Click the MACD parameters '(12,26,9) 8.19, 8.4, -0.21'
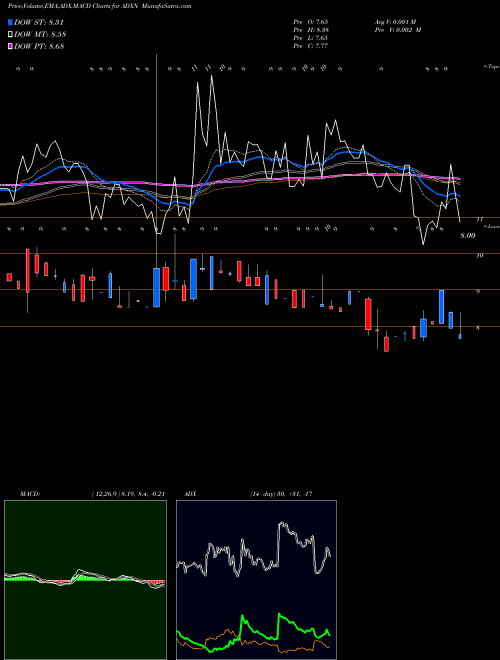This screenshot has height=660, width=500. [x=128, y=494]
